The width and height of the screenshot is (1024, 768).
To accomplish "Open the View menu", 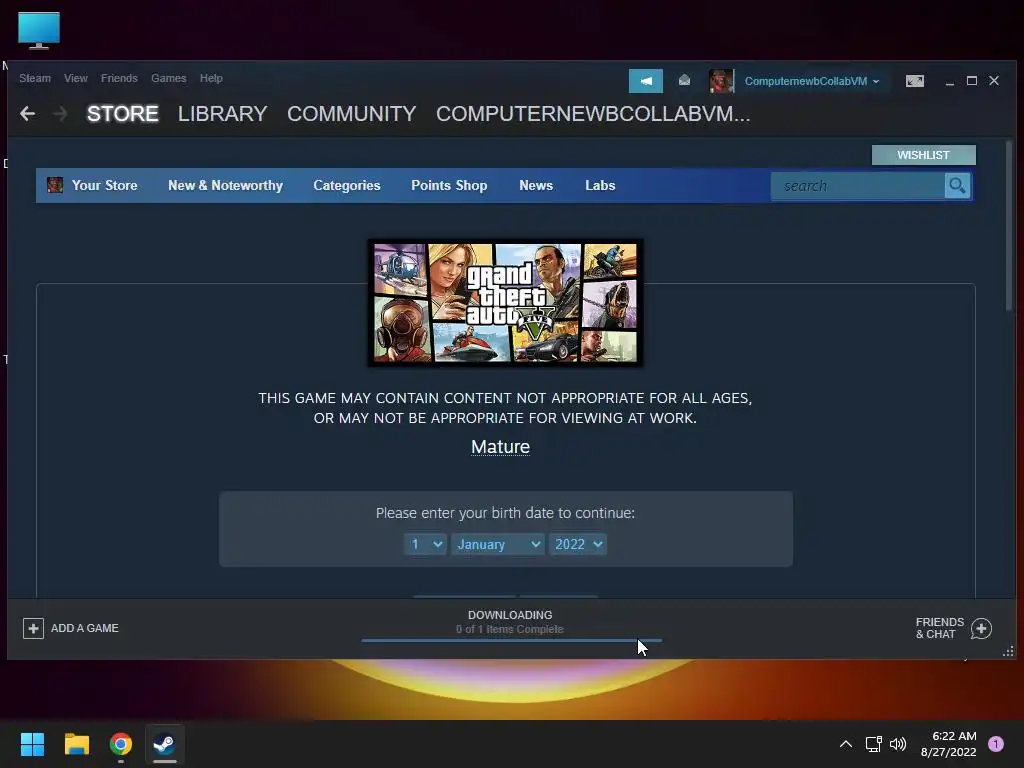I will pos(76,78).
